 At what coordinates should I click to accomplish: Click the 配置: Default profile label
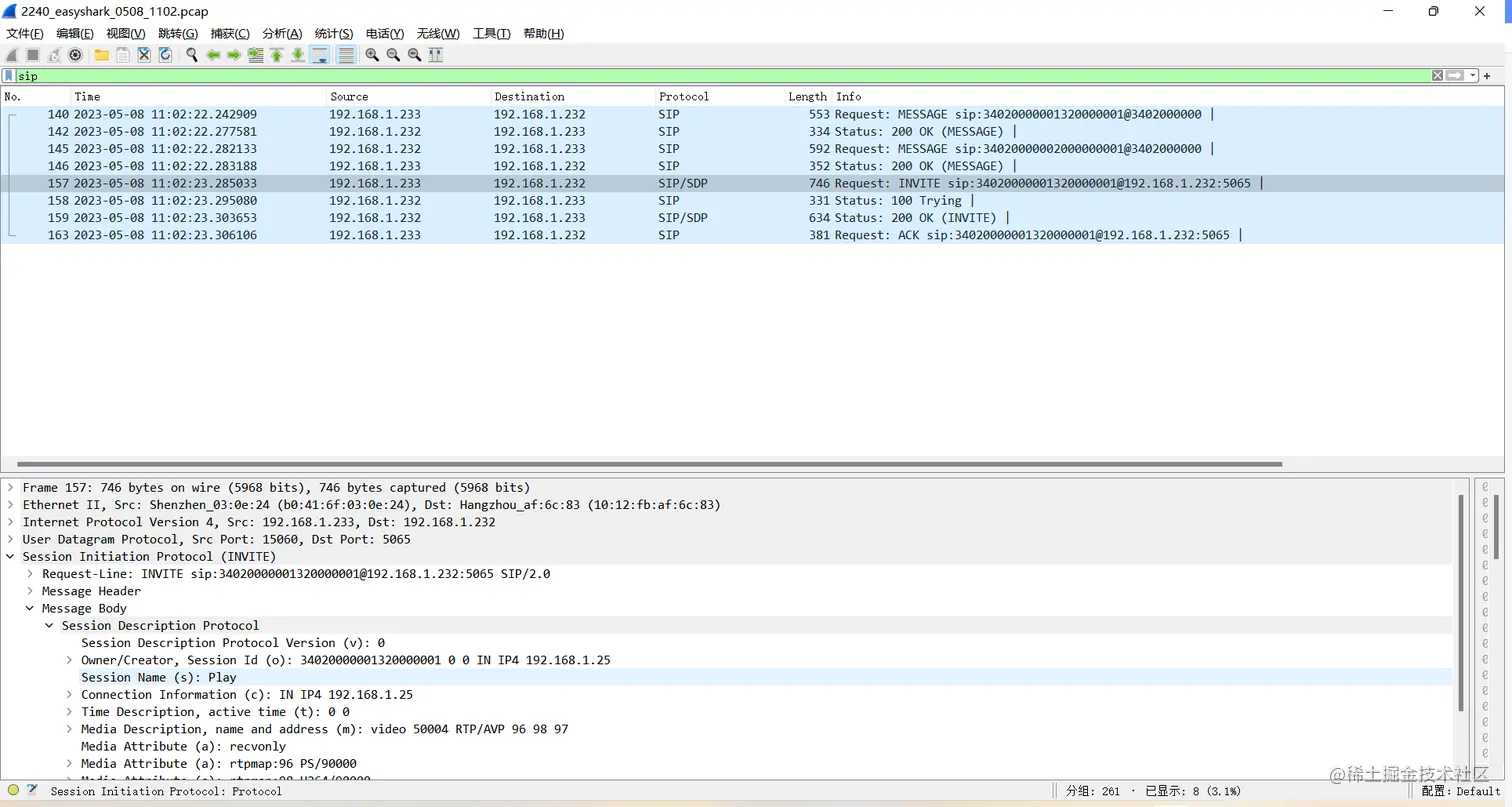point(1461,791)
